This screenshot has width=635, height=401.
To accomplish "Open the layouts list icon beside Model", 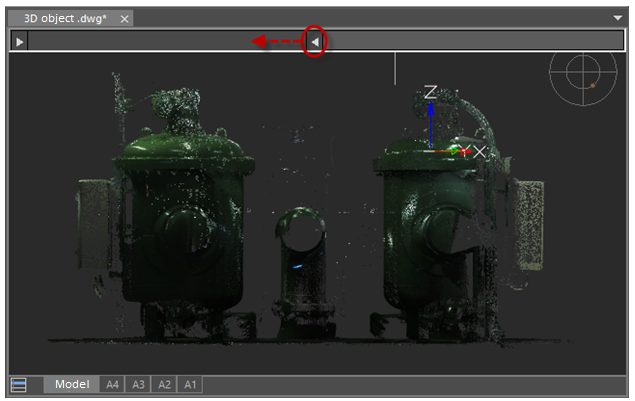I will (19, 385).
